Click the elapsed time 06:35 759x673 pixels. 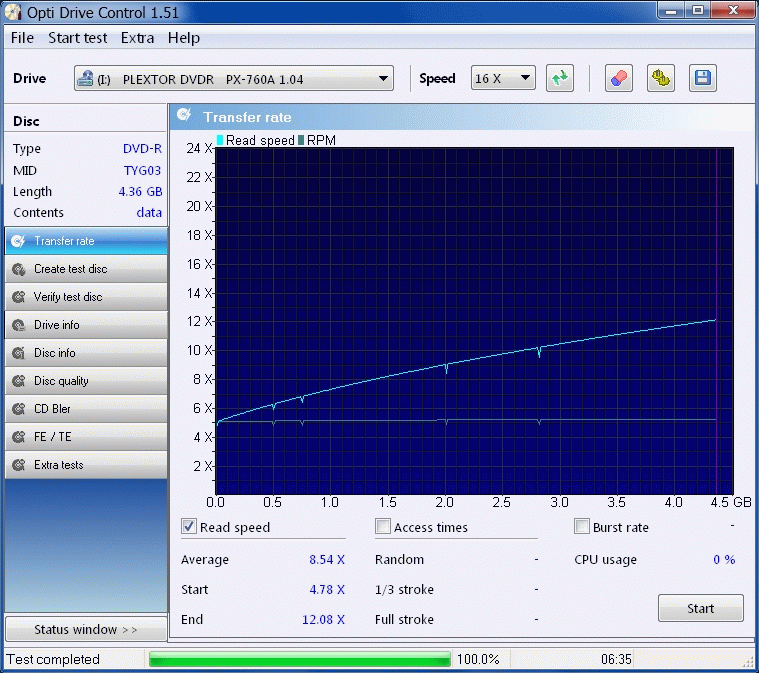pyautogui.click(x=616, y=659)
